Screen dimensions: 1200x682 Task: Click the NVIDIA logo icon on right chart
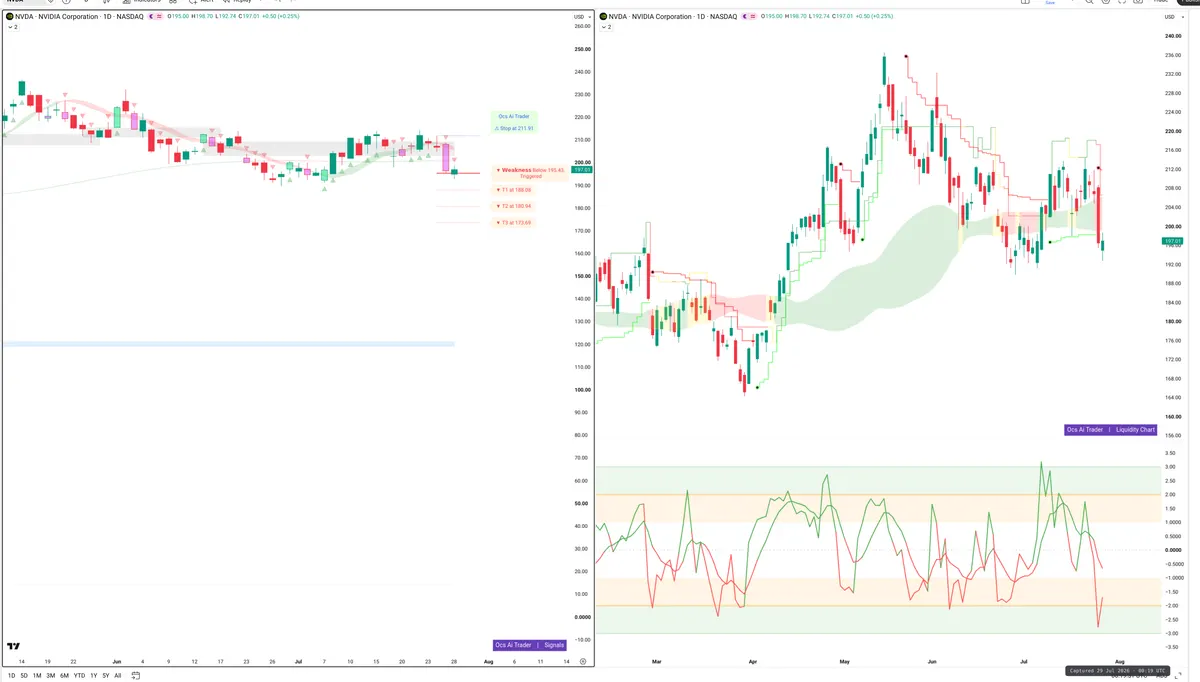tap(603, 16)
